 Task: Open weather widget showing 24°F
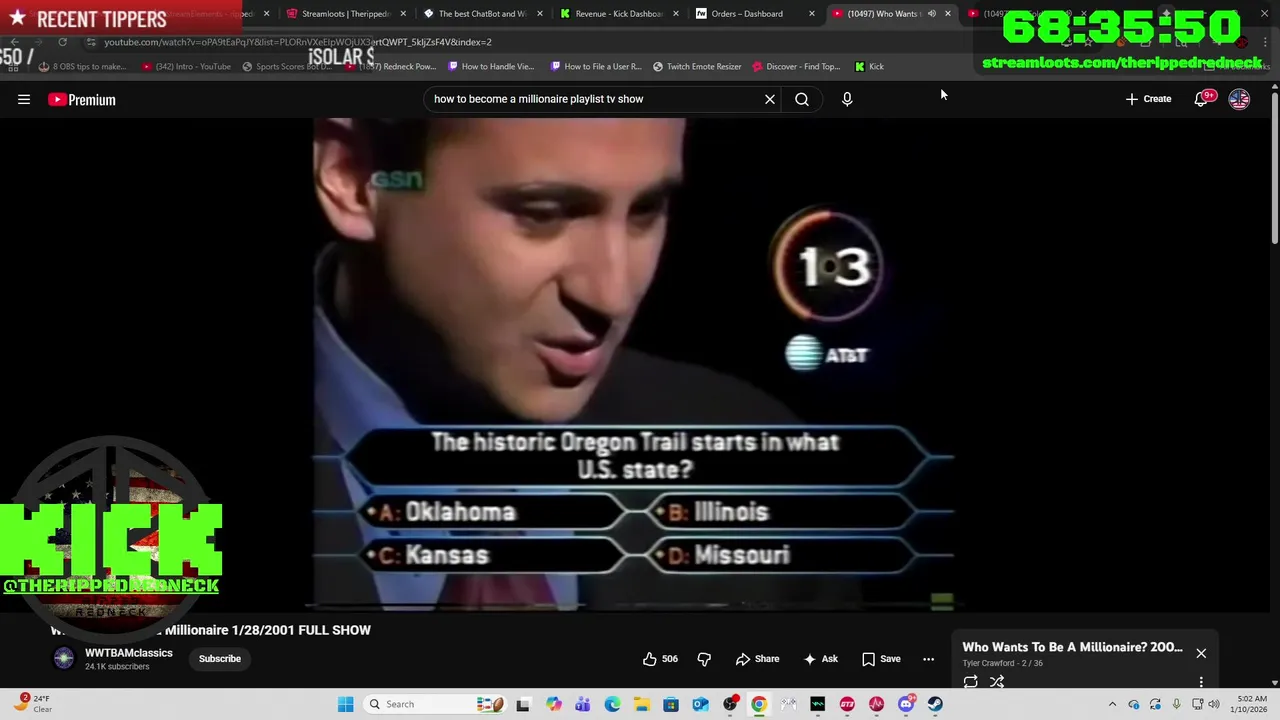(34, 704)
